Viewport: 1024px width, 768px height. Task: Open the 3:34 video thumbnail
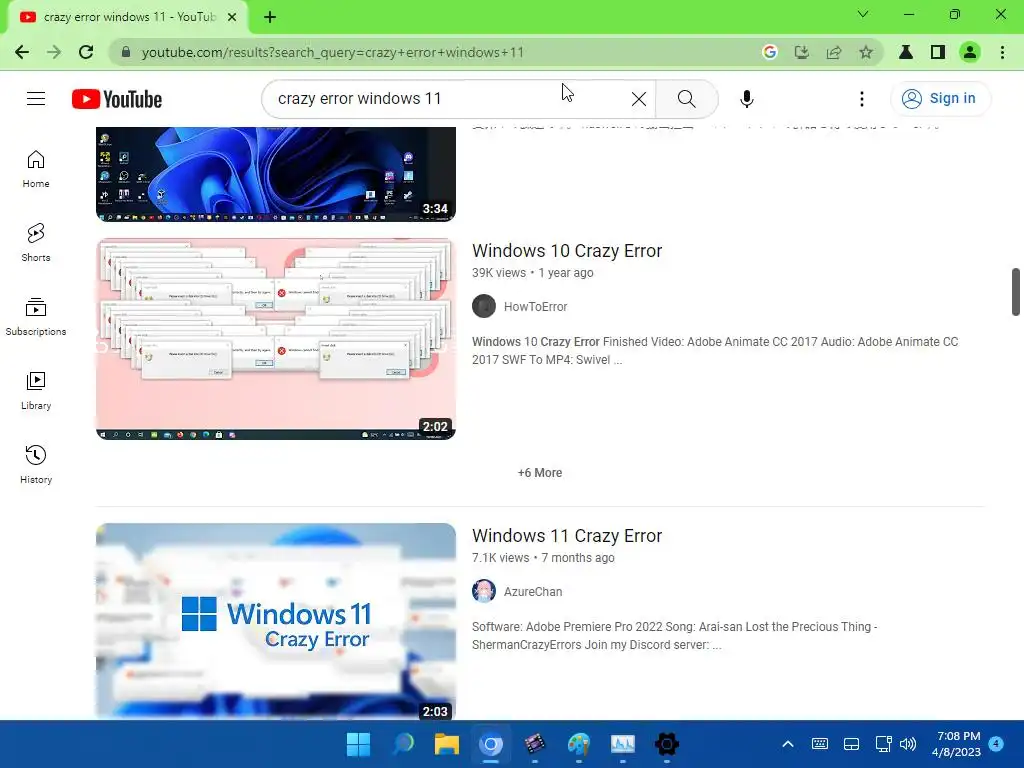pos(276,174)
